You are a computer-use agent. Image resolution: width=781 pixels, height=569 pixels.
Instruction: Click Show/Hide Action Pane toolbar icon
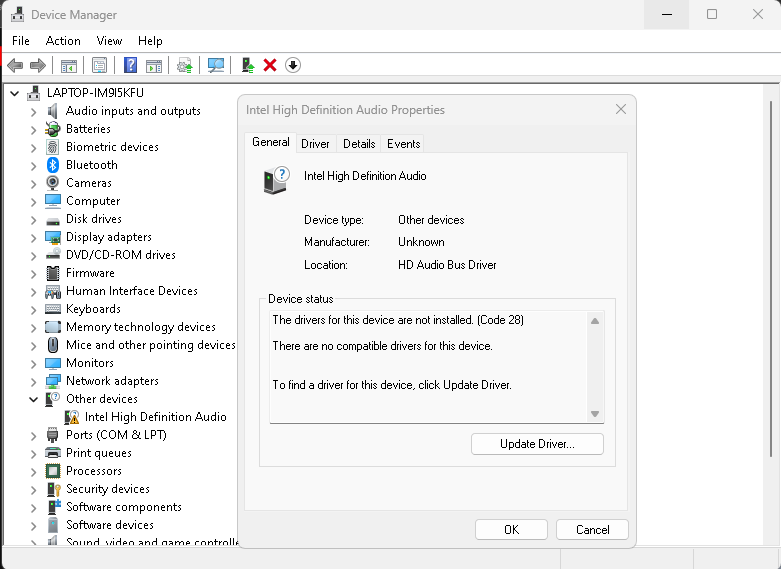click(x=154, y=65)
